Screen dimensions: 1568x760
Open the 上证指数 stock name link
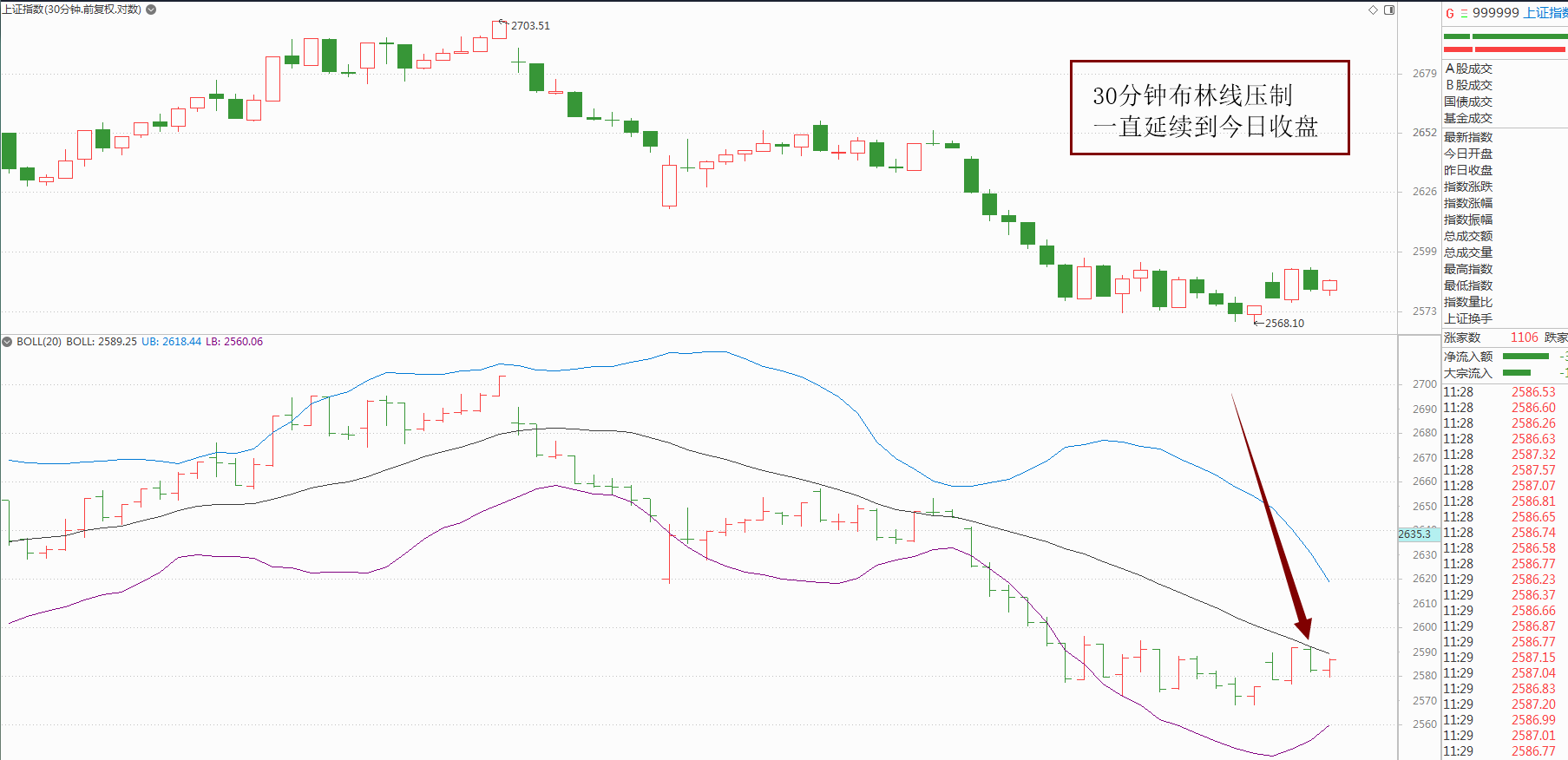tap(1545, 13)
